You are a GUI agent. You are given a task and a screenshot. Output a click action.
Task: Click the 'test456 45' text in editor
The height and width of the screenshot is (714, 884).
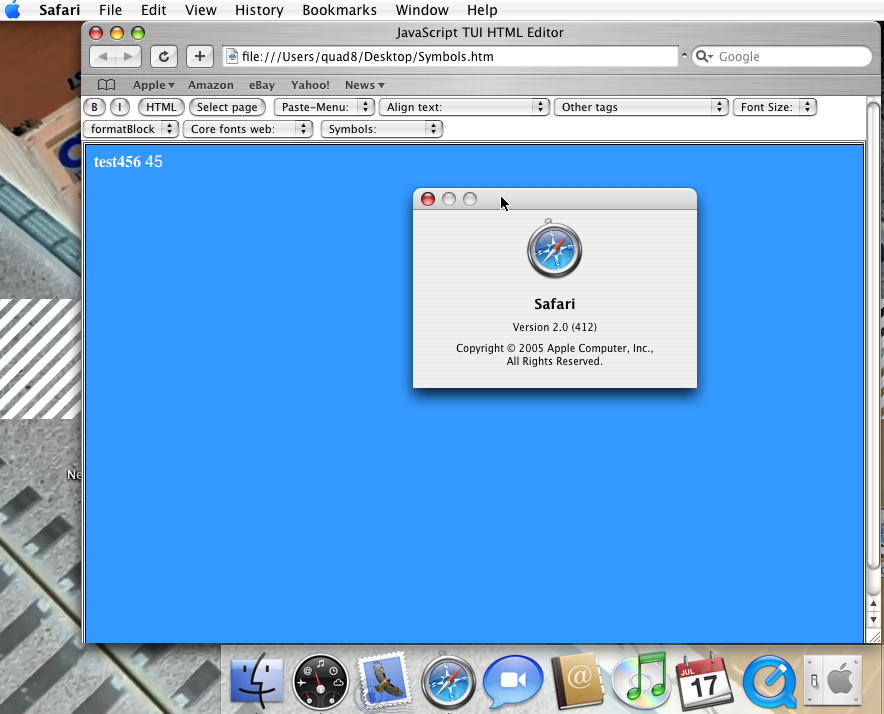click(128, 162)
